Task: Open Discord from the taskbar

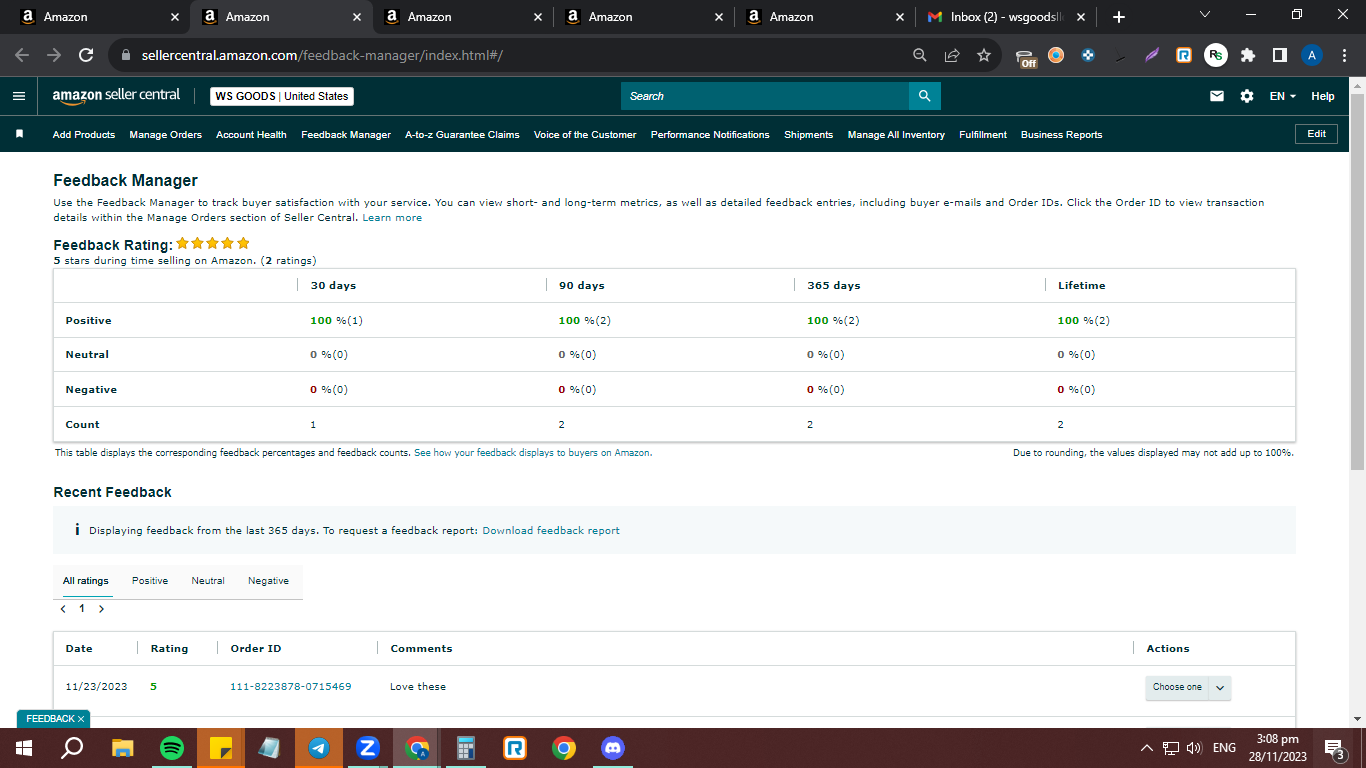Action: [x=613, y=748]
